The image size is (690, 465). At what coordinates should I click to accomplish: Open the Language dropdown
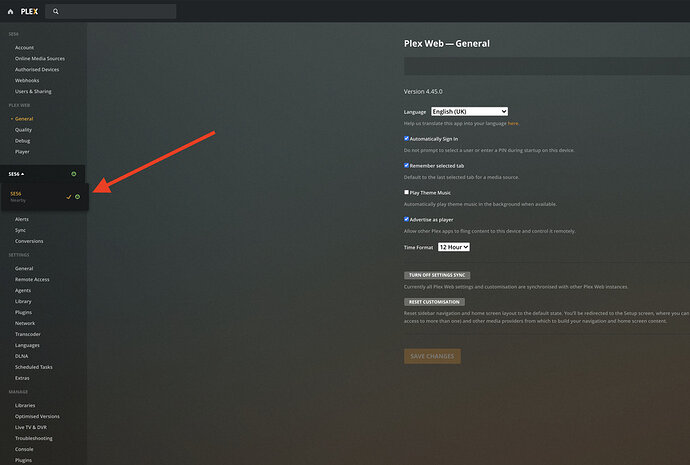pyautogui.click(x=469, y=111)
